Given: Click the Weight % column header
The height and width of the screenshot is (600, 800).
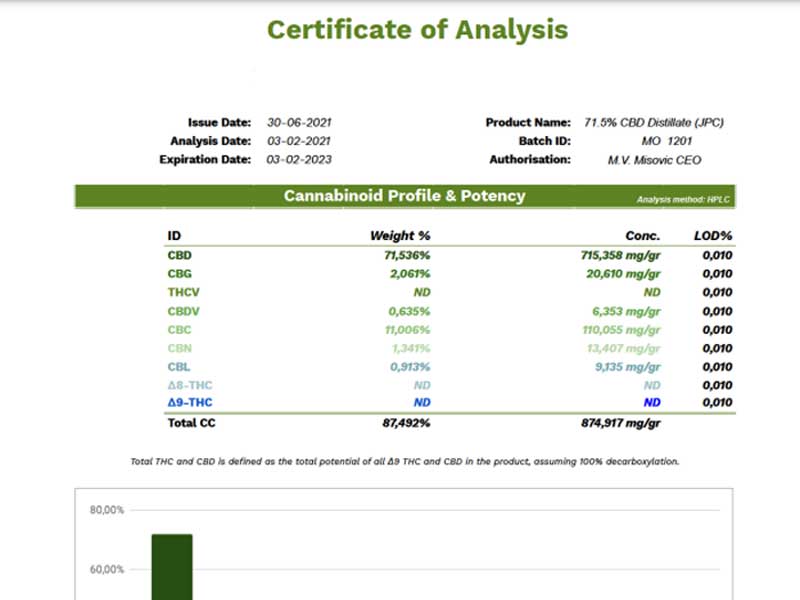Looking at the screenshot, I should click(400, 236).
